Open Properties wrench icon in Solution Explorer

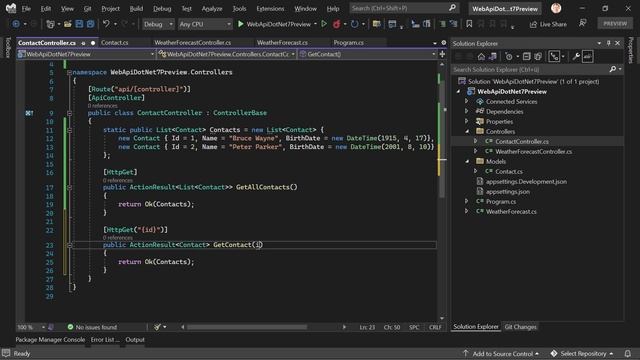click(576, 57)
